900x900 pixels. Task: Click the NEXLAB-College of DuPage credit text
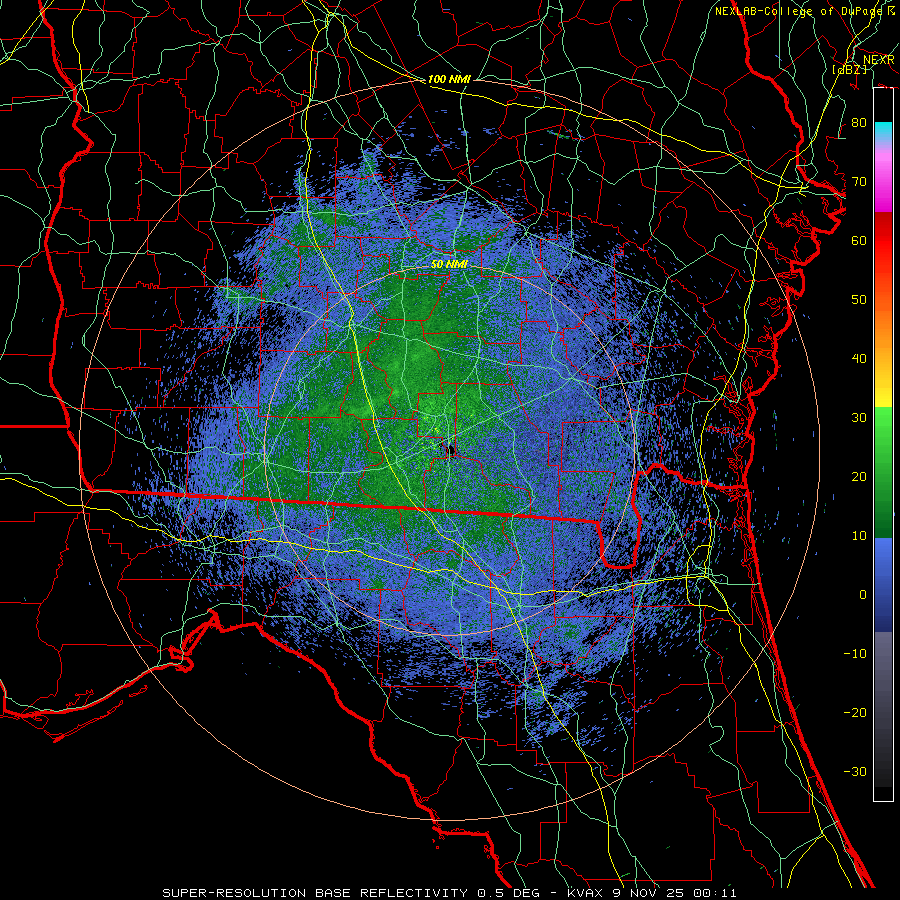[806, 11]
